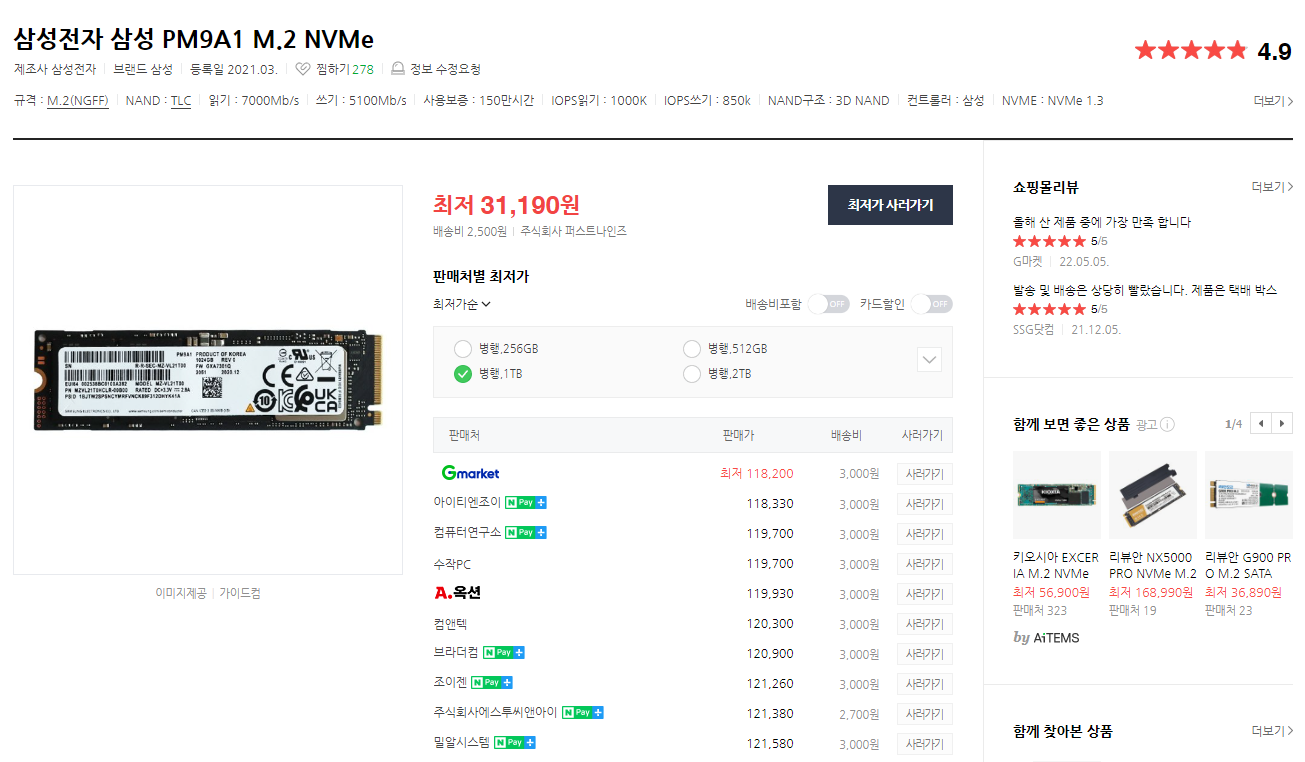Select the 병행,1TB option
The image size is (1305, 762).
[462, 374]
